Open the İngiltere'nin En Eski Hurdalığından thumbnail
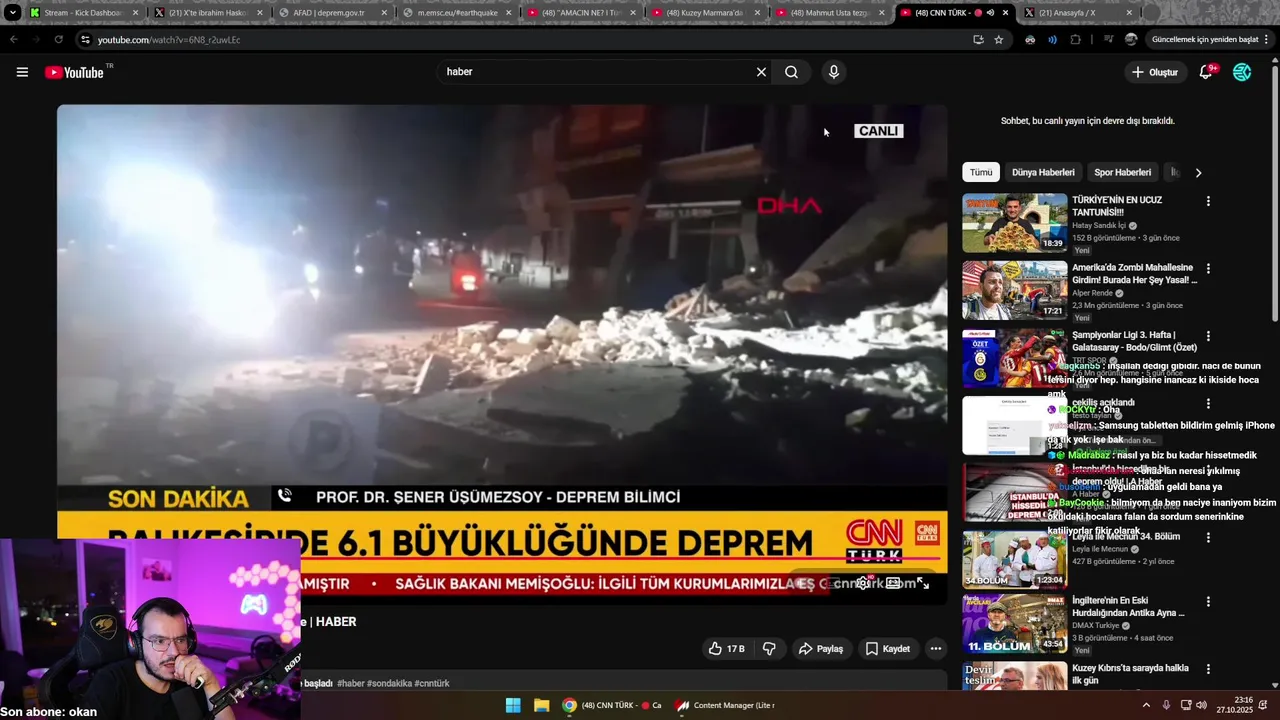This screenshot has width=1280, height=720. (x=1014, y=625)
